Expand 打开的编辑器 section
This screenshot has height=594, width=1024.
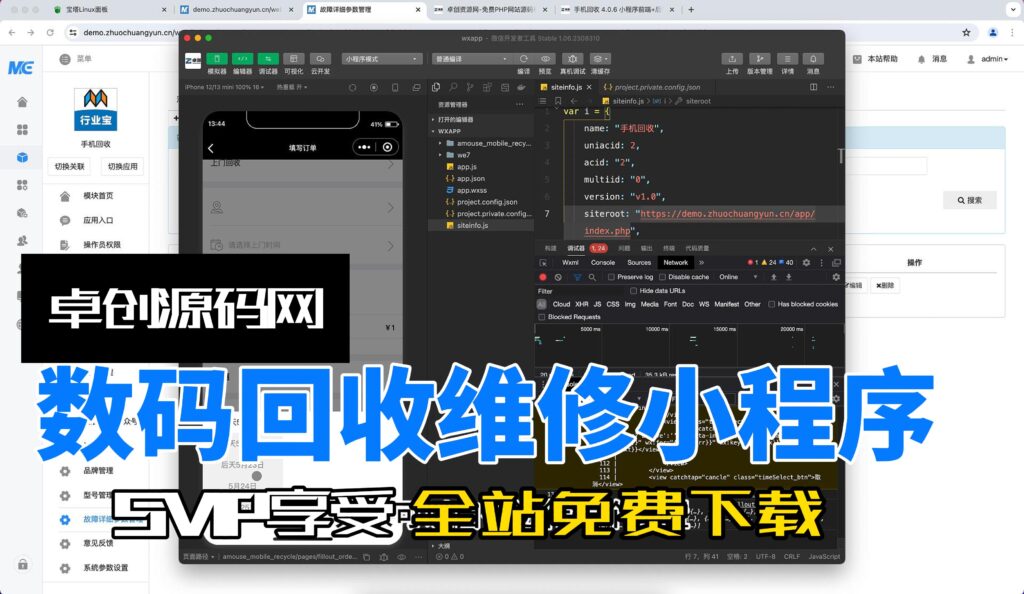[456, 120]
